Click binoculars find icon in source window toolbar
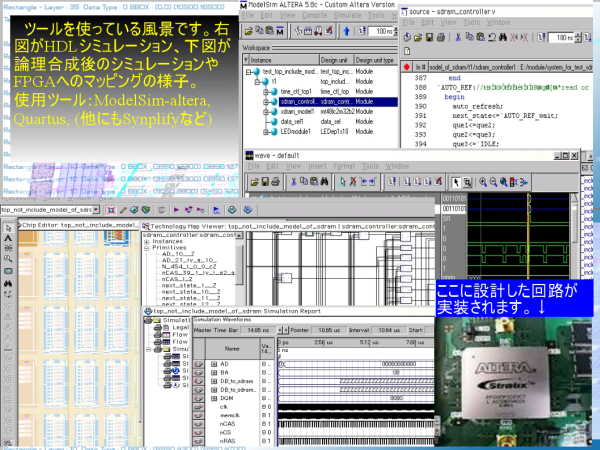The height and width of the screenshot is (450, 600). tap(503, 38)
